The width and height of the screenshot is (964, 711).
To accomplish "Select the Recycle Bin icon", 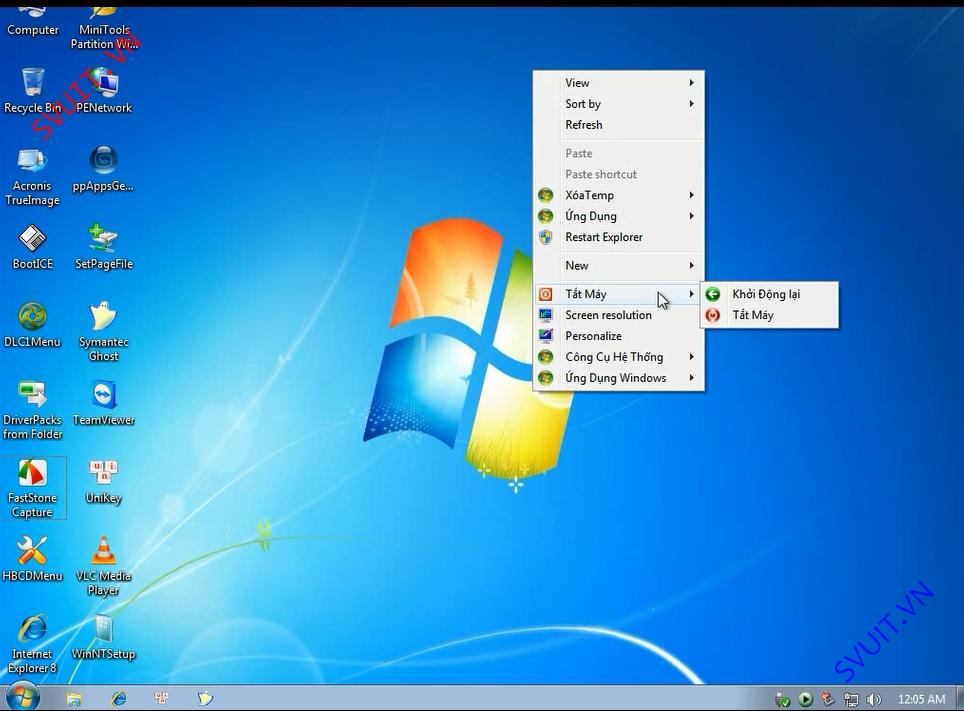I will [x=33, y=90].
